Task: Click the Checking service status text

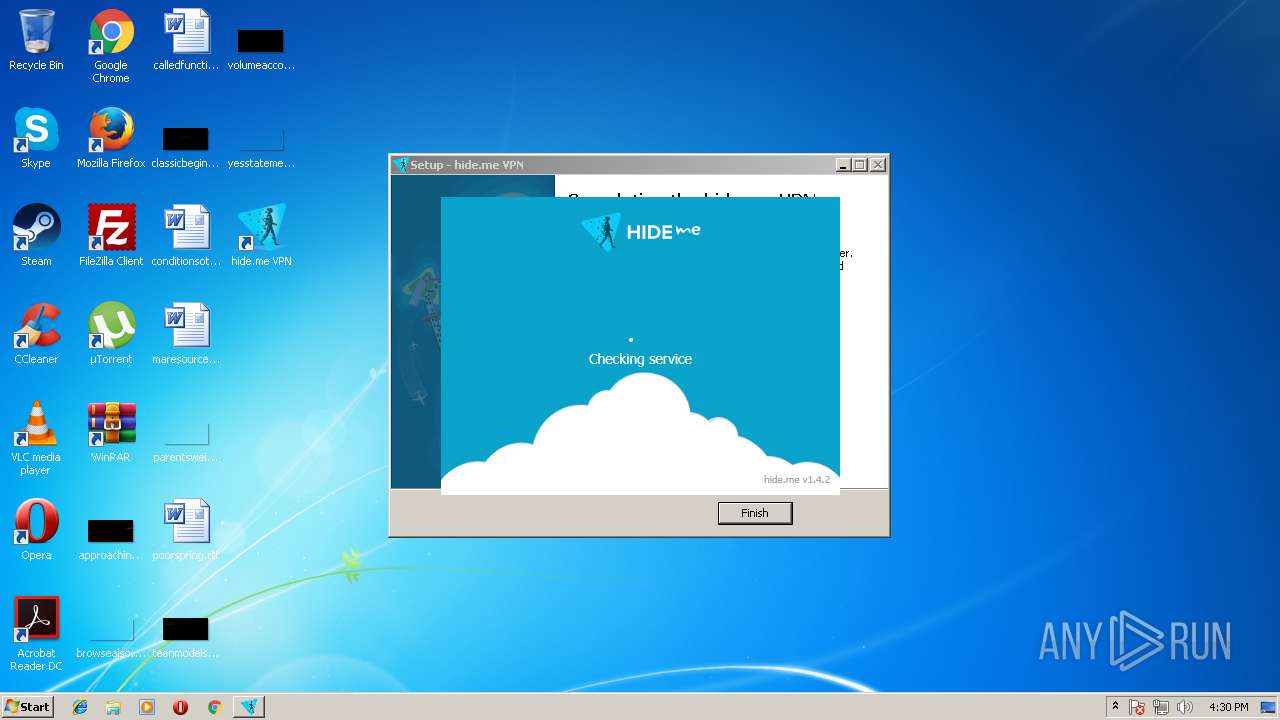Action: (640, 359)
